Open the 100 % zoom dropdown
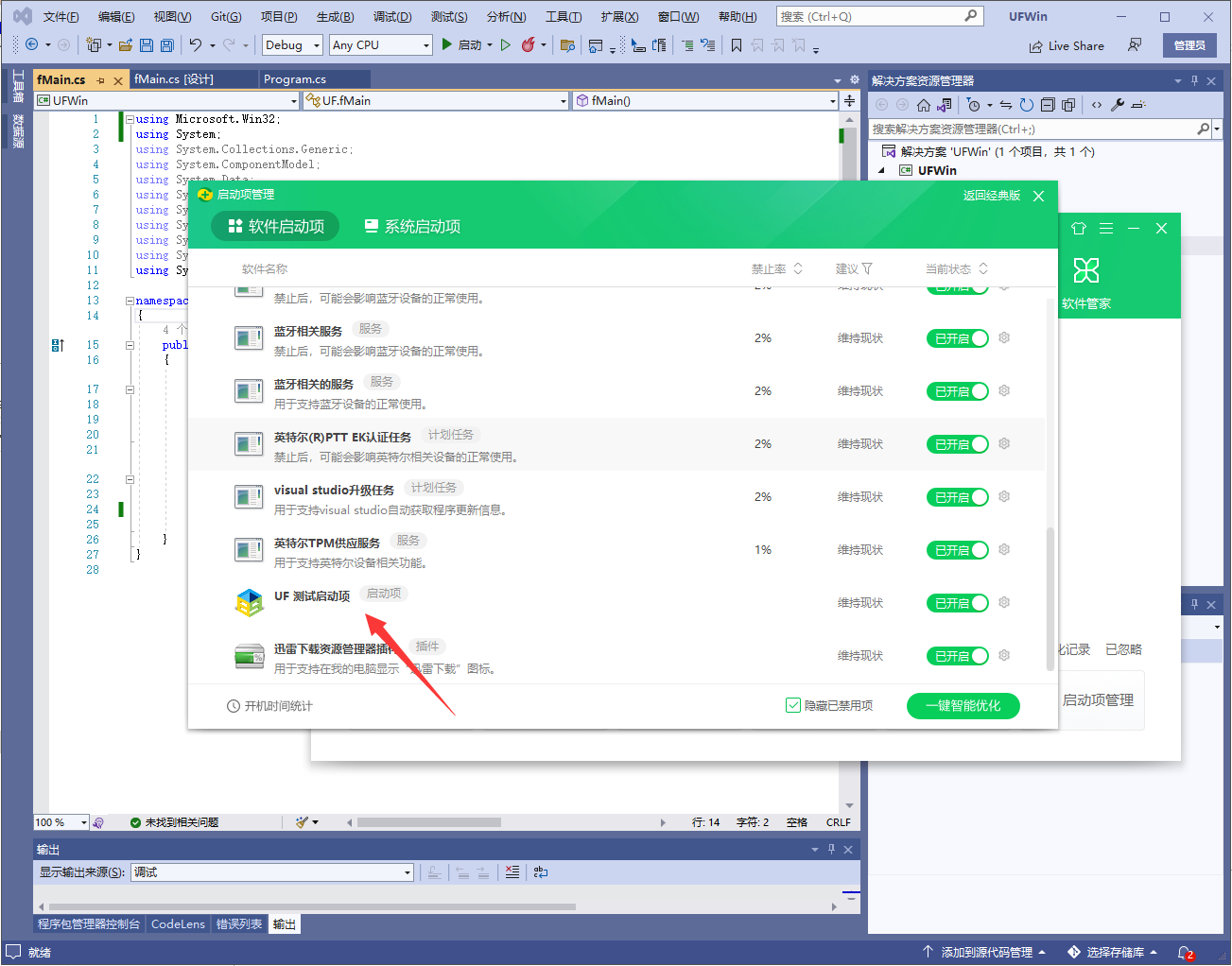This screenshot has width=1232, height=966. (x=61, y=822)
